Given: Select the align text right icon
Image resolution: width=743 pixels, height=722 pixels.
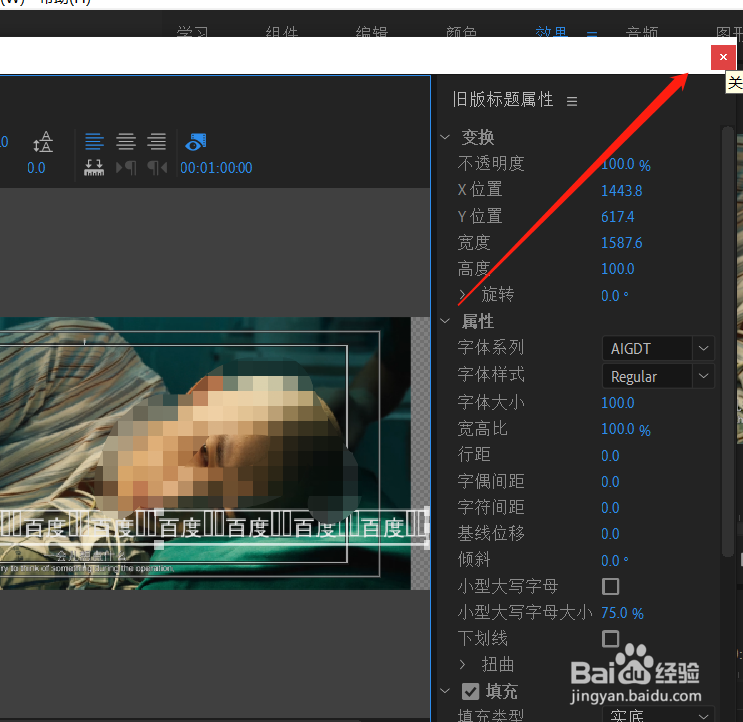Looking at the screenshot, I should [157, 142].
